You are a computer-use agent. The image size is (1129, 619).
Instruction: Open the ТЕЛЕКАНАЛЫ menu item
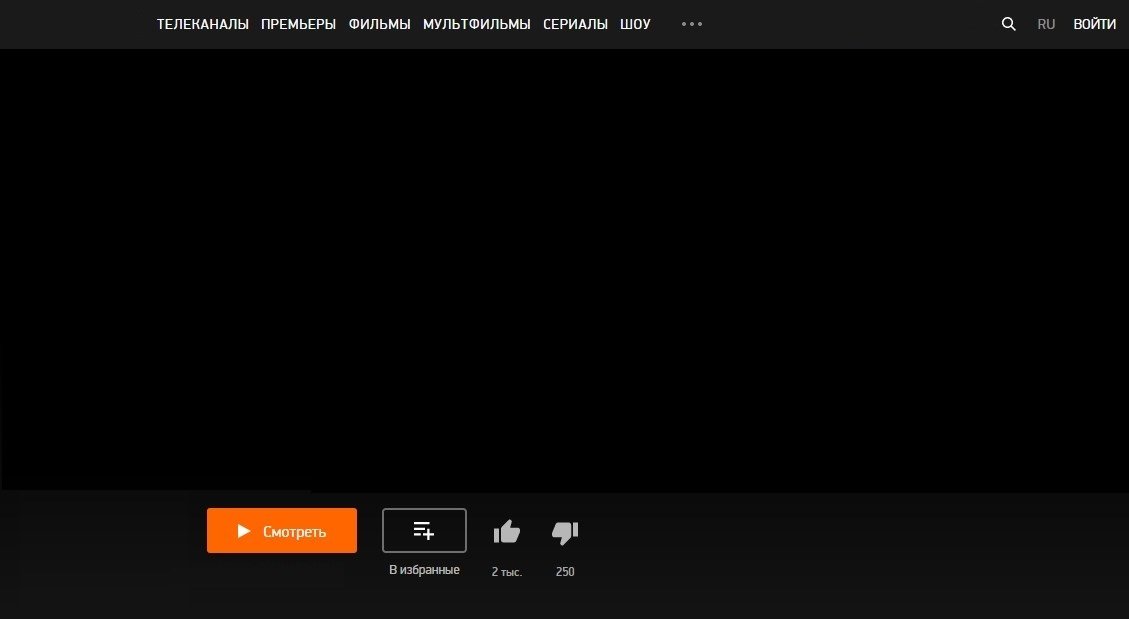click(202, 24)
